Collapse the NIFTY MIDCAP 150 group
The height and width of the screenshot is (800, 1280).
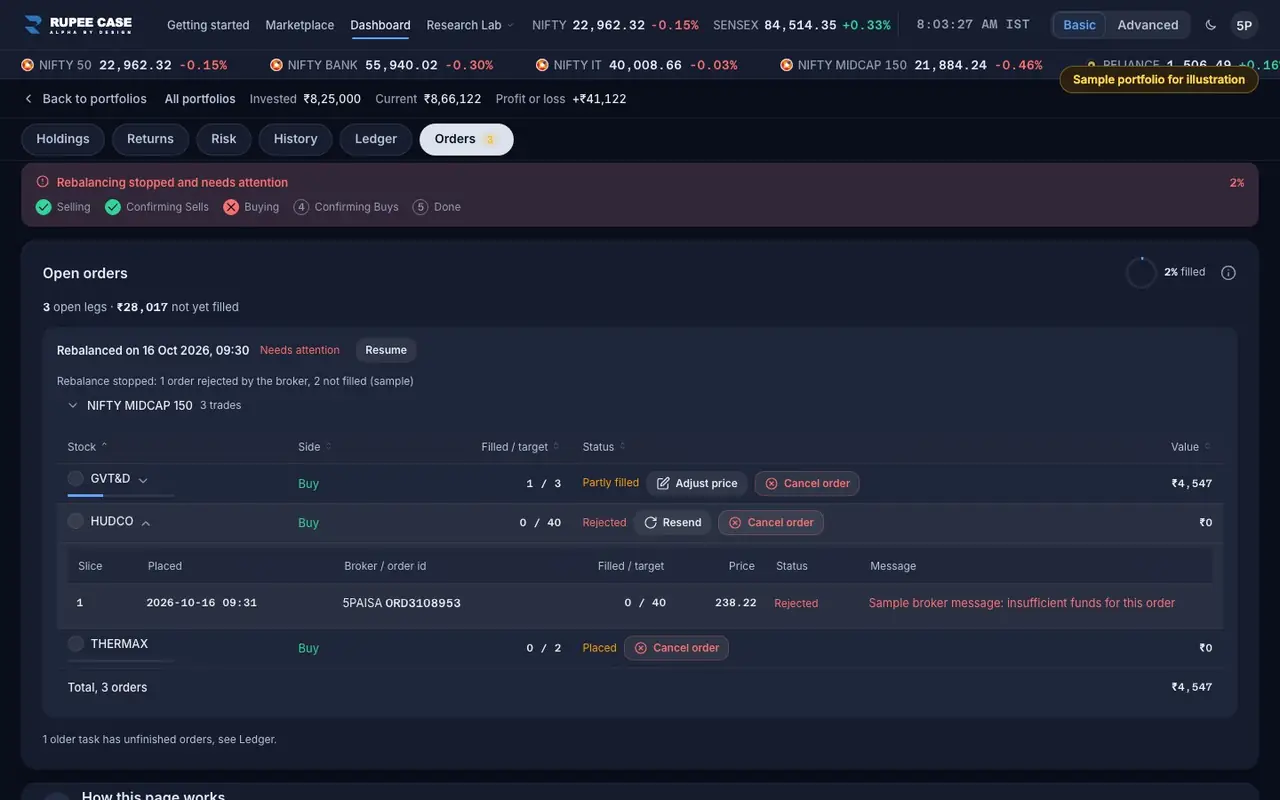pos(73,406)
